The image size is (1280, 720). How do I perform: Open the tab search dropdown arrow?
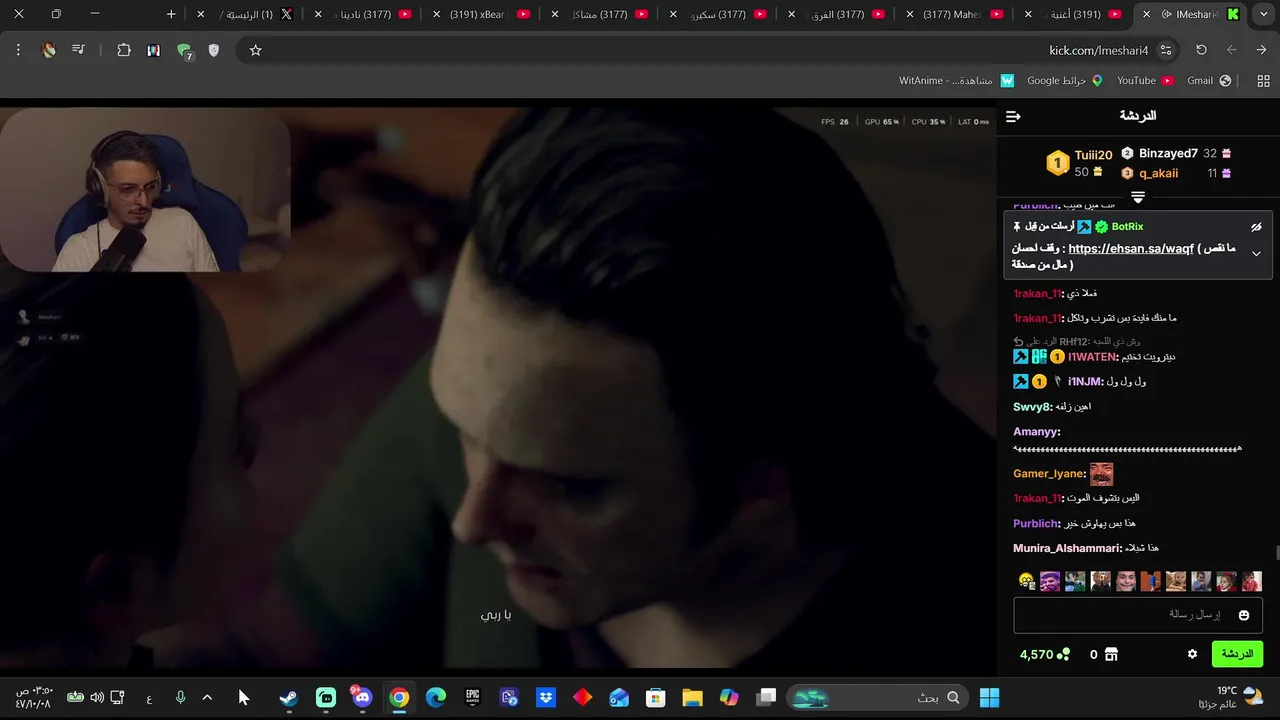coord(1264,14)
